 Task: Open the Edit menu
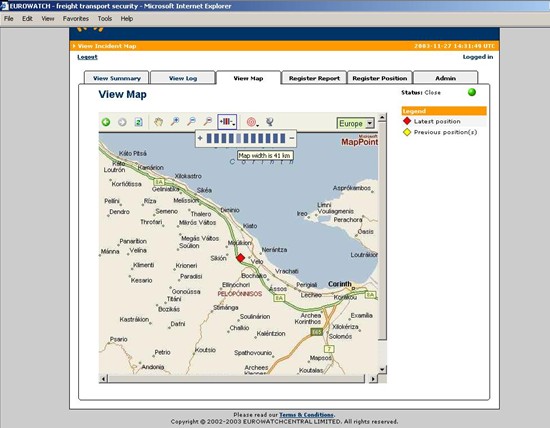pos(27,19)
